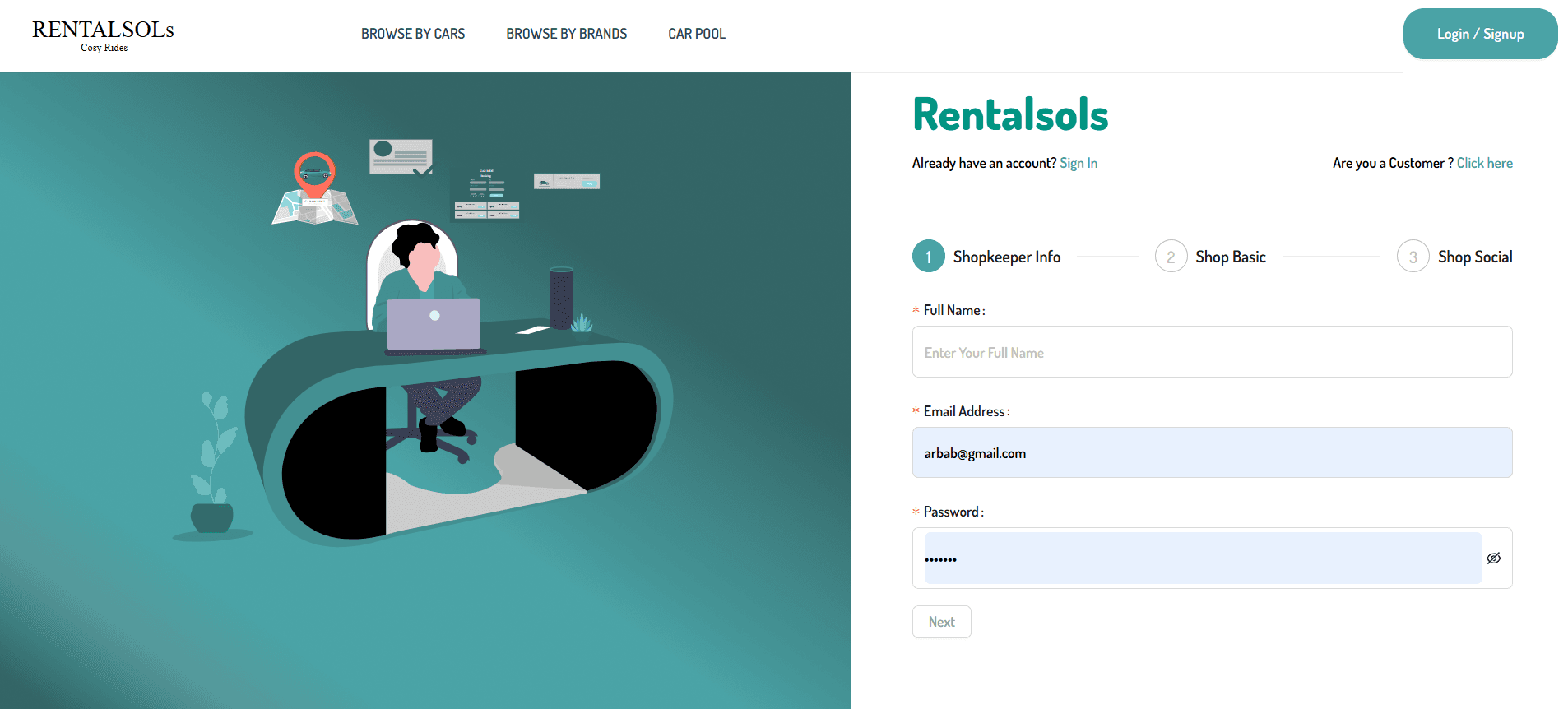The height and width of the screenshot is (709, 1568).
Task: Go to Car Pool page
Action: pyautogui.click(x=697, y=34)
